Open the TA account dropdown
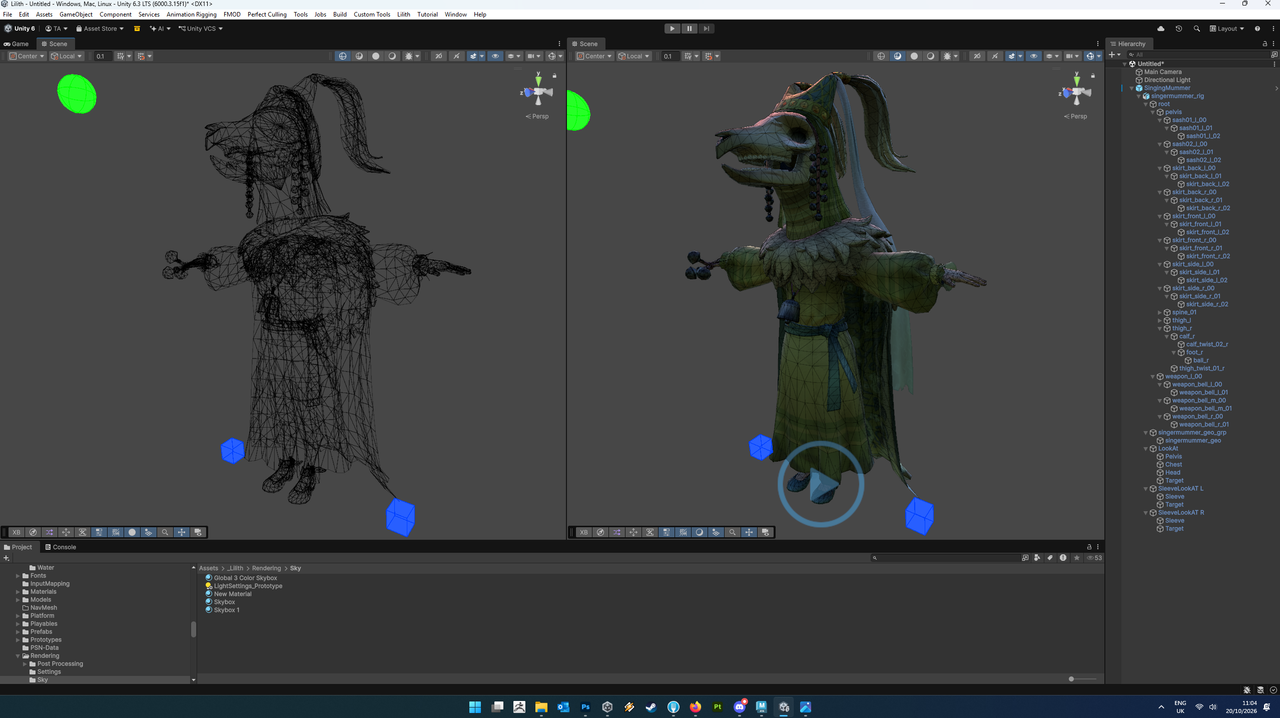Viewport: 1280px width, 718px height. pyautogui.click(x=56, y=29)
